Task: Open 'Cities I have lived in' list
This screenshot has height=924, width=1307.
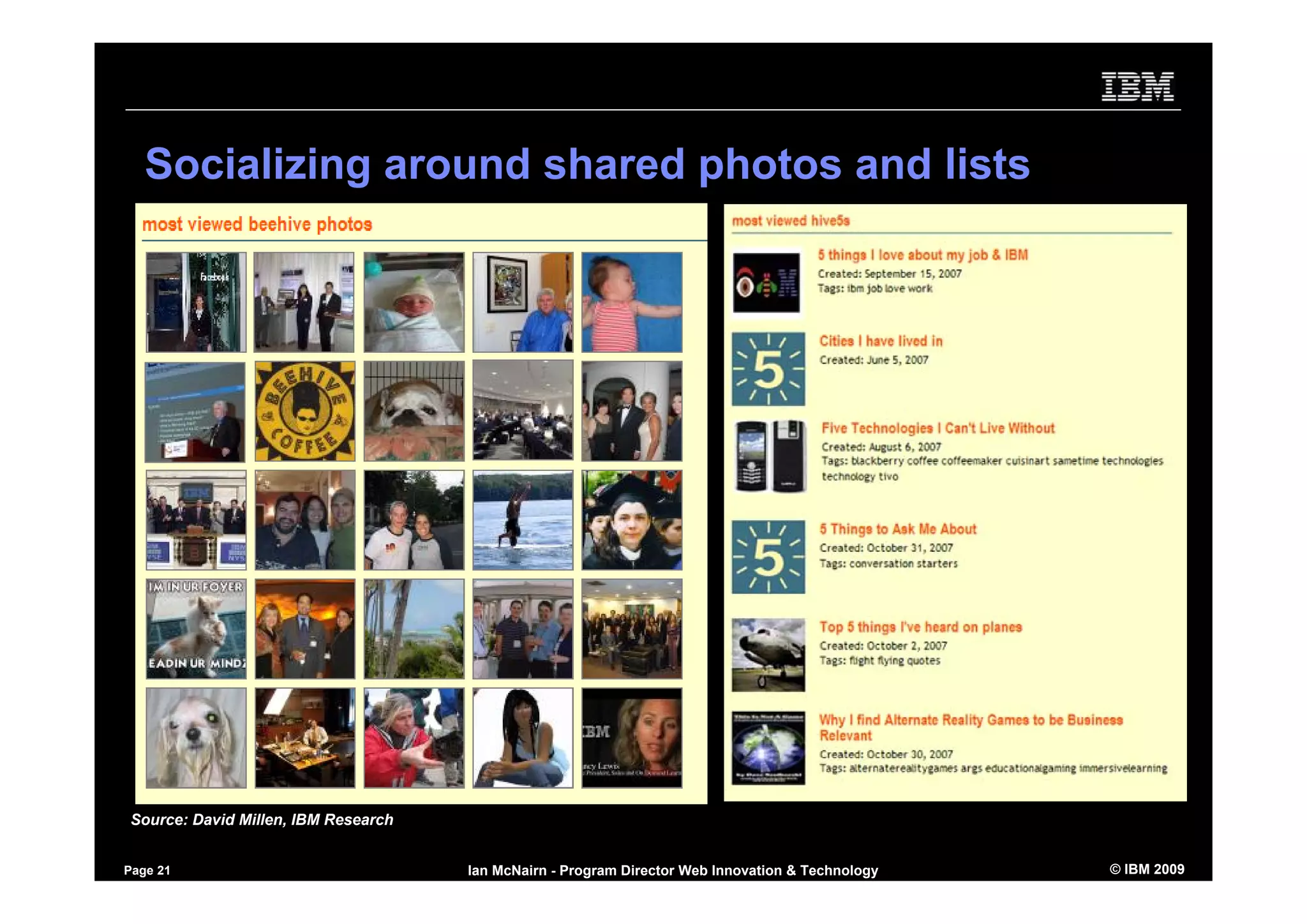Action: (881, 341)
